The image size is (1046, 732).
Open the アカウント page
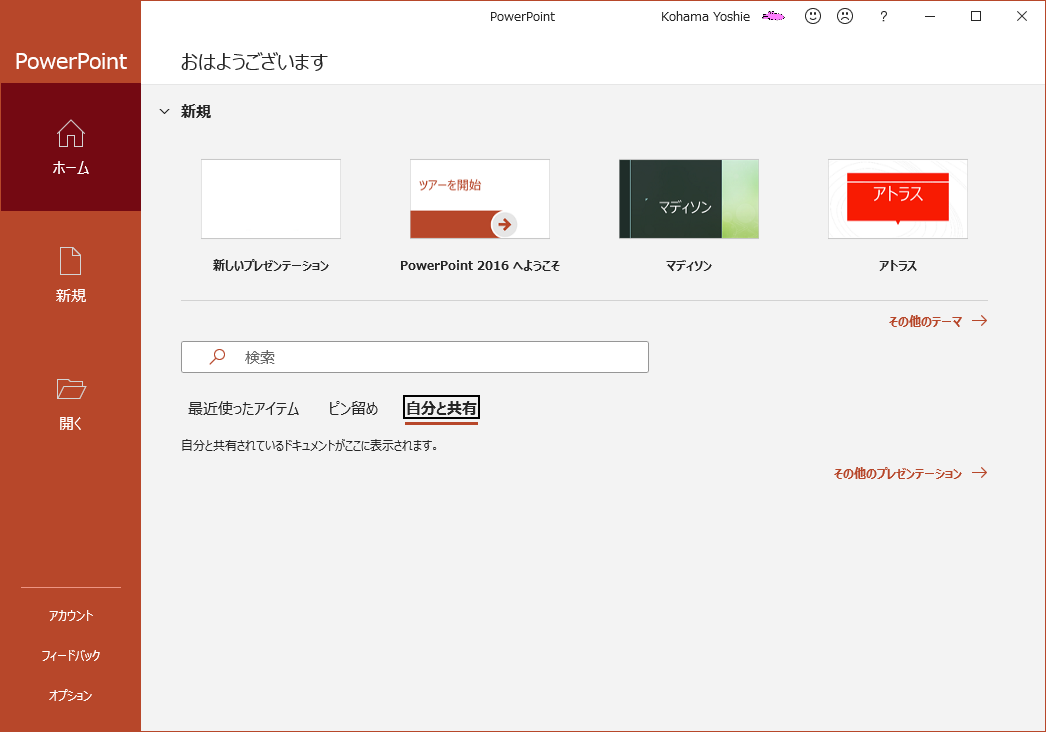[x=71, y=615]
